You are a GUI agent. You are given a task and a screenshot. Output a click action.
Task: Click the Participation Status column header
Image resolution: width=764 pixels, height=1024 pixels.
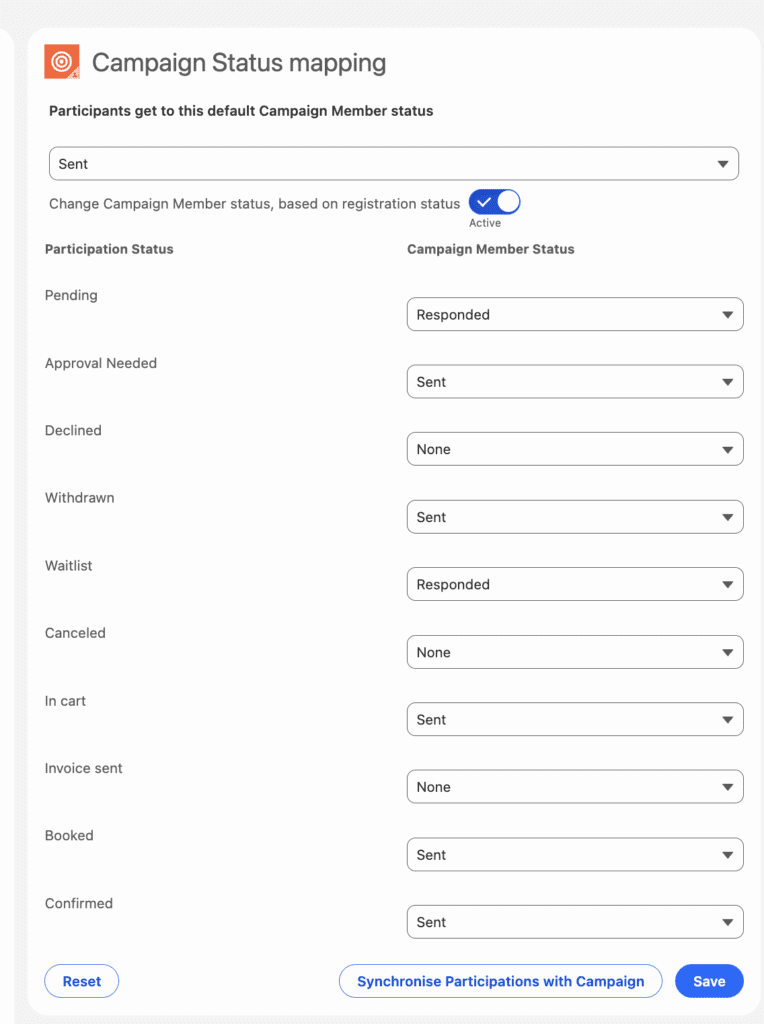[109, 249]
